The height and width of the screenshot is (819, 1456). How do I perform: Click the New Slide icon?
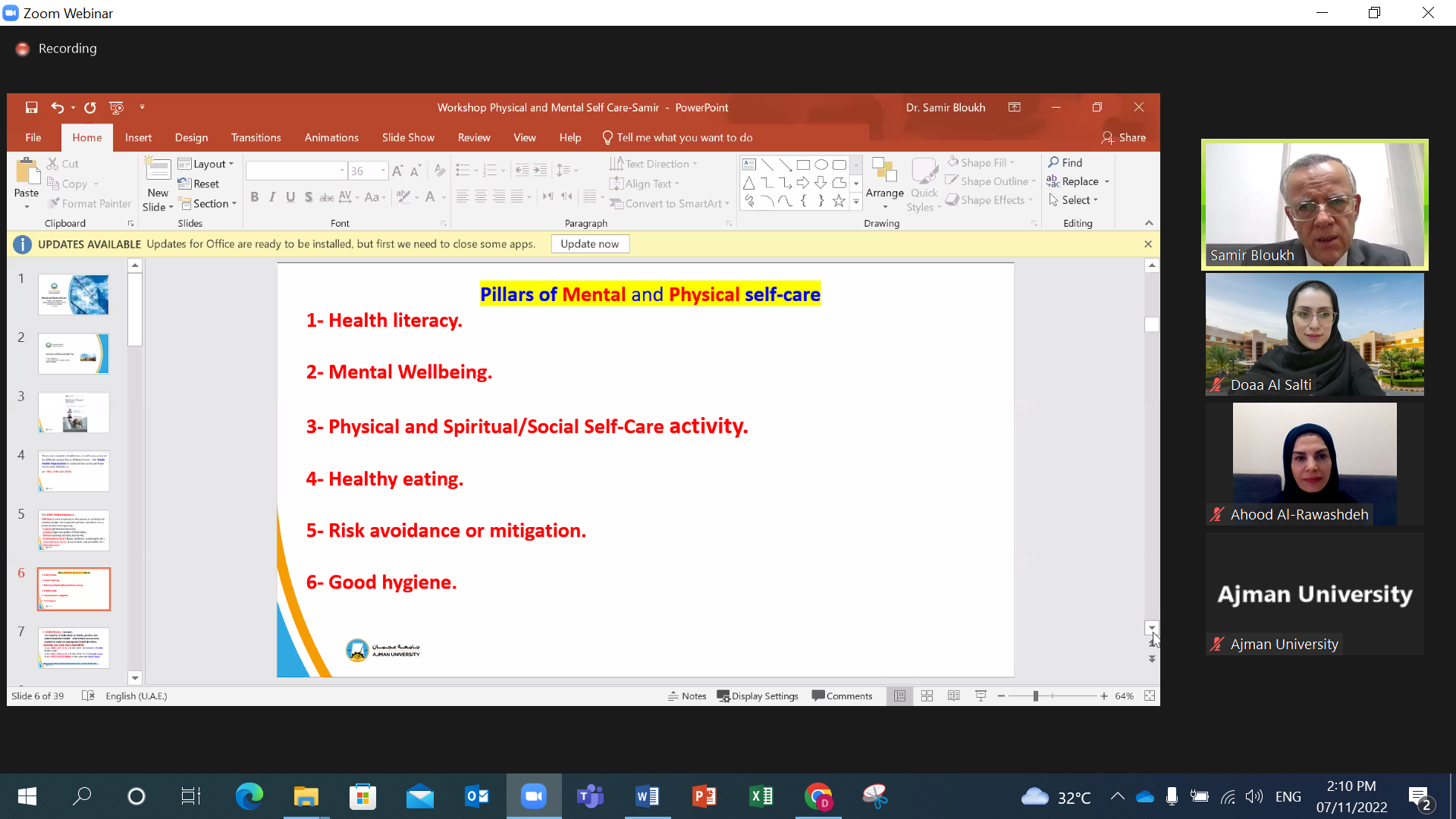click(x=158, y=170)
